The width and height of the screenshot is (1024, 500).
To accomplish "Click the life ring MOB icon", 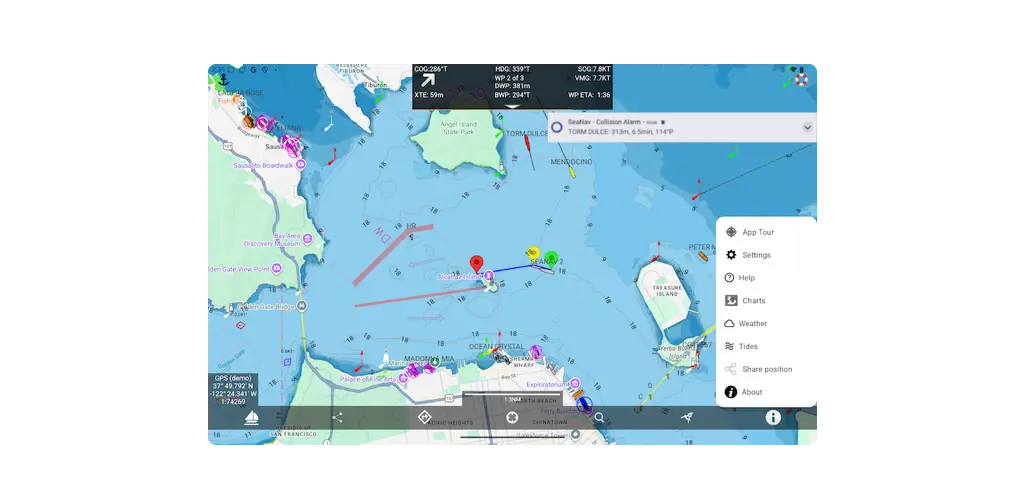I will tap(801, 80).
